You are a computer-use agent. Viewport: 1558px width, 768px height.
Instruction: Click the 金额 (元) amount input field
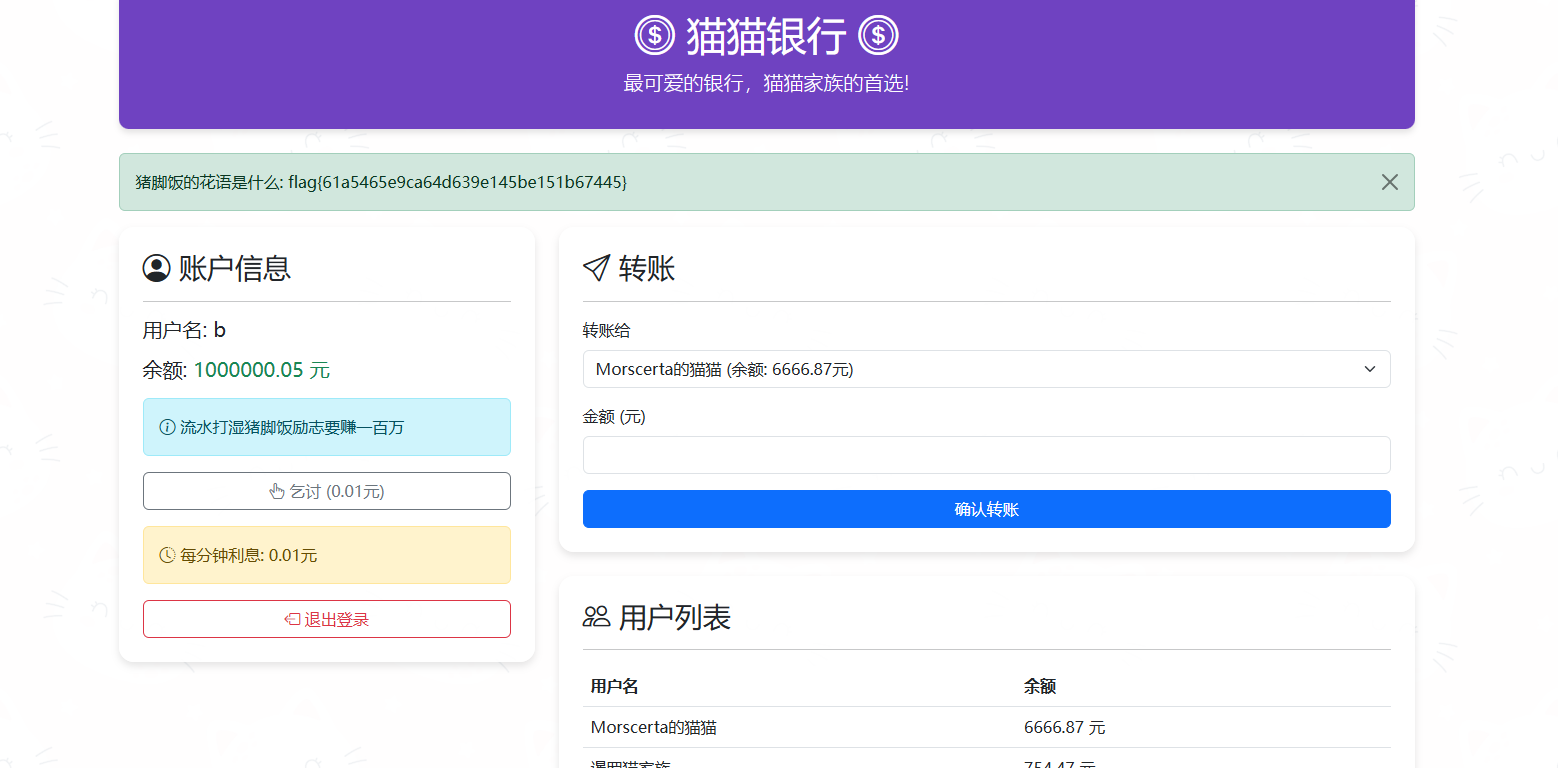point(986,455)
